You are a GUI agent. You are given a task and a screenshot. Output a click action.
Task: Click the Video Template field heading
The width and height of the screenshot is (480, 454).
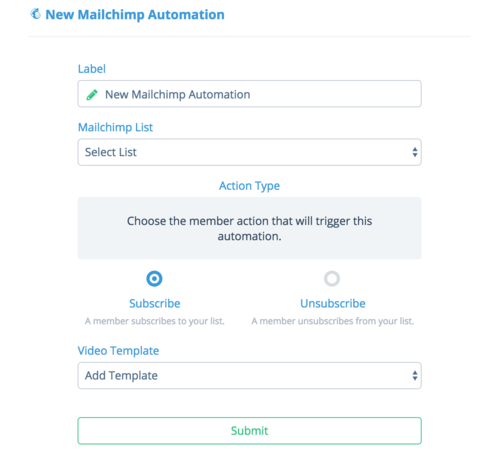point(118,351)
